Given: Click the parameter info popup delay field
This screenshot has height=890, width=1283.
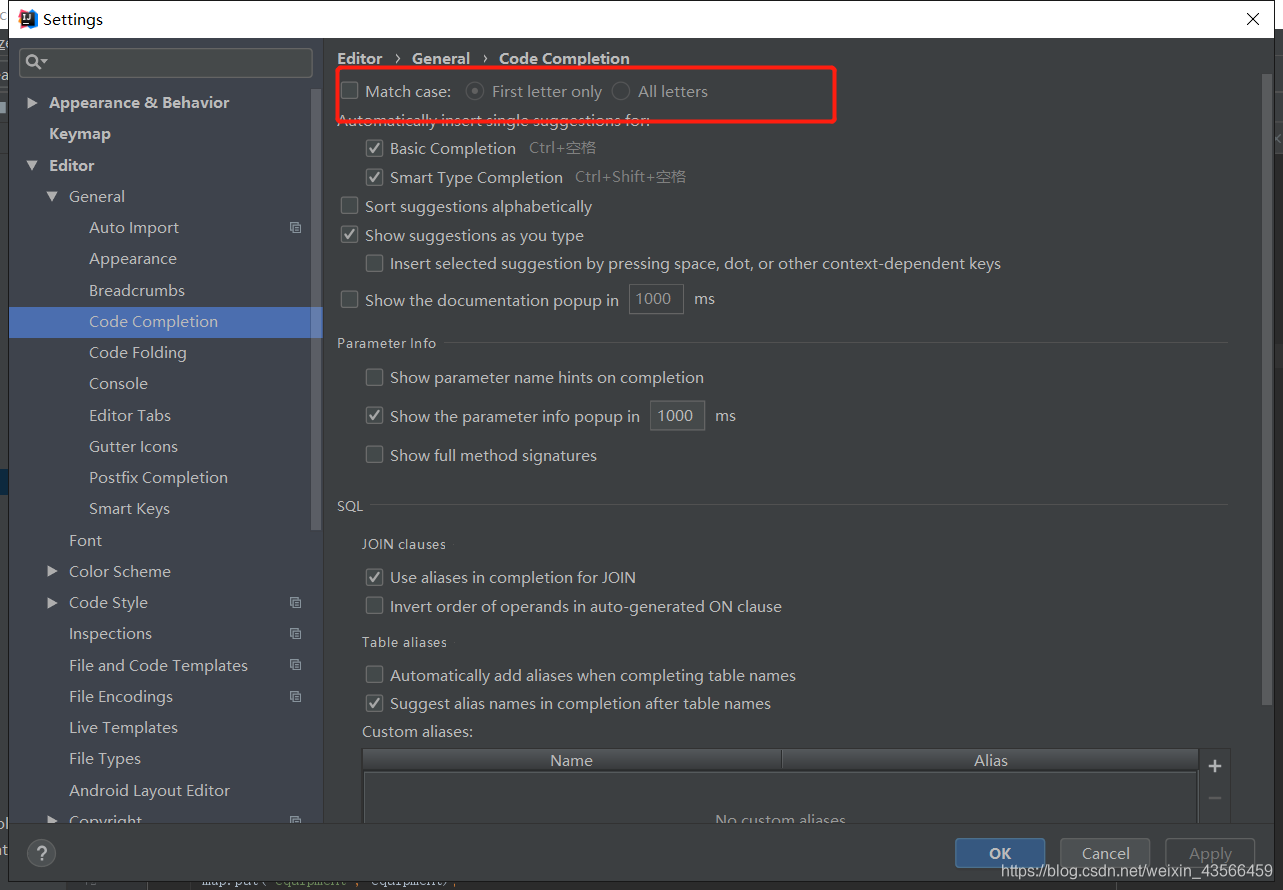Looking at the screenshot, I should 677,415.
